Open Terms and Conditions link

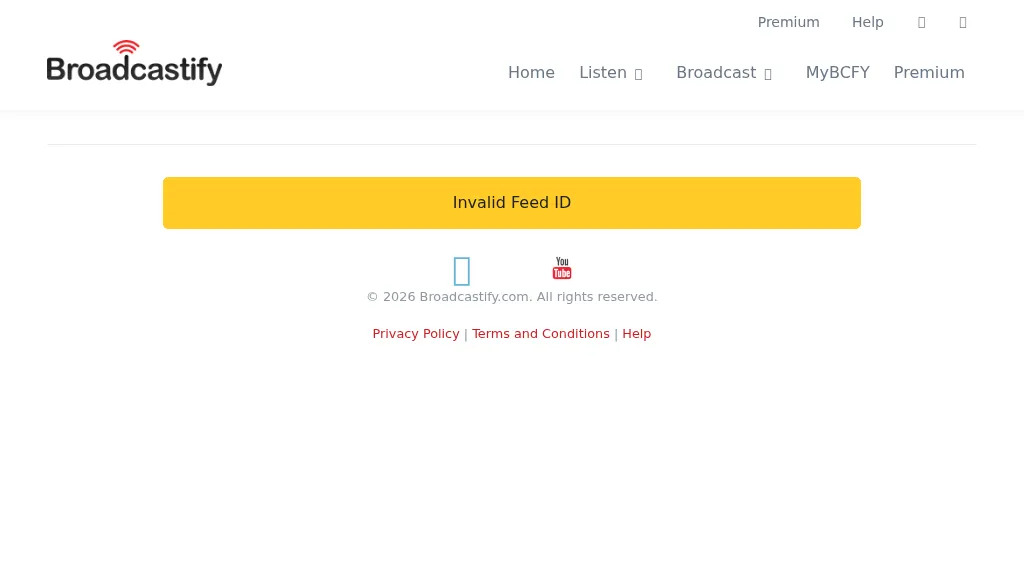(541, 334)
